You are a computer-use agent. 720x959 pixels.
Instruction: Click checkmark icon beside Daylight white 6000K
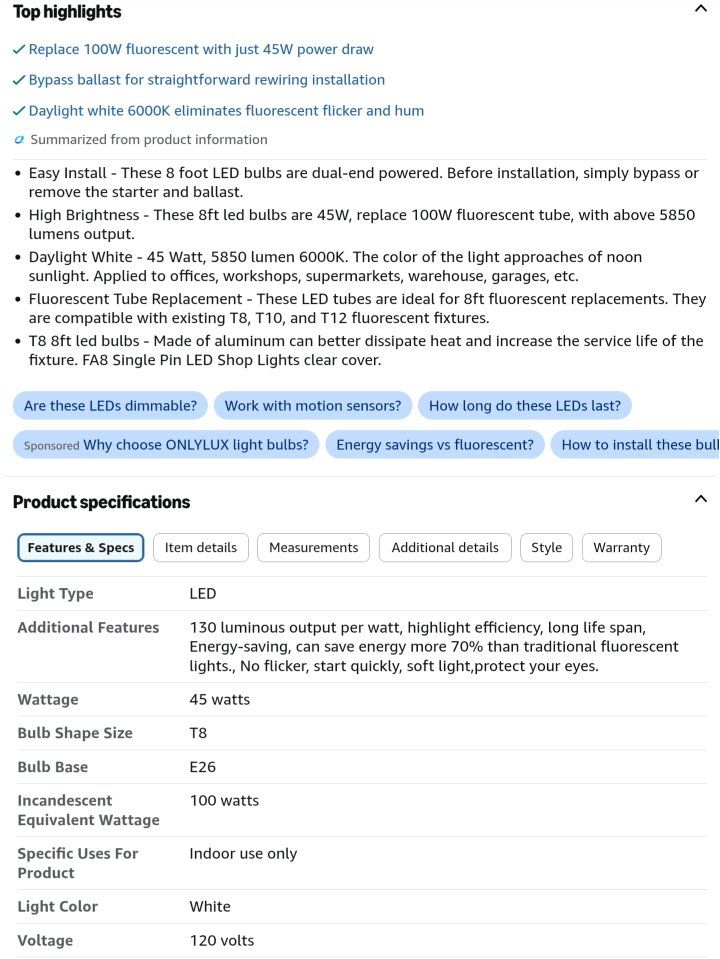(19, 111)
